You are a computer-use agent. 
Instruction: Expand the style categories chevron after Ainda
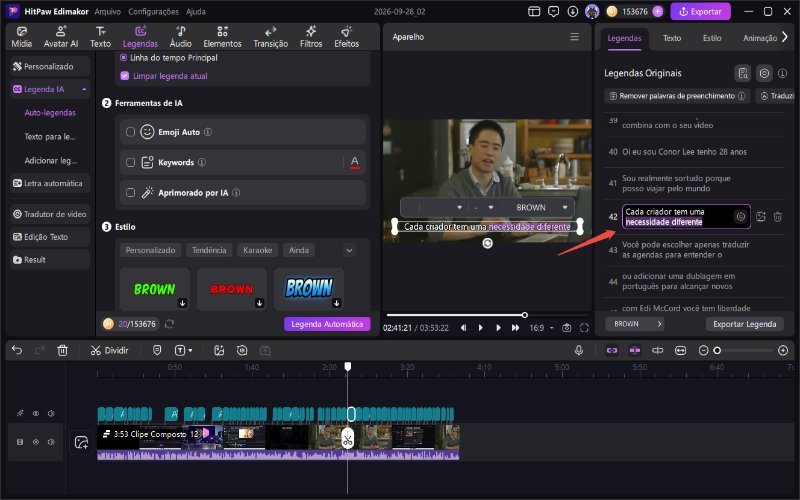coord(349,251)
